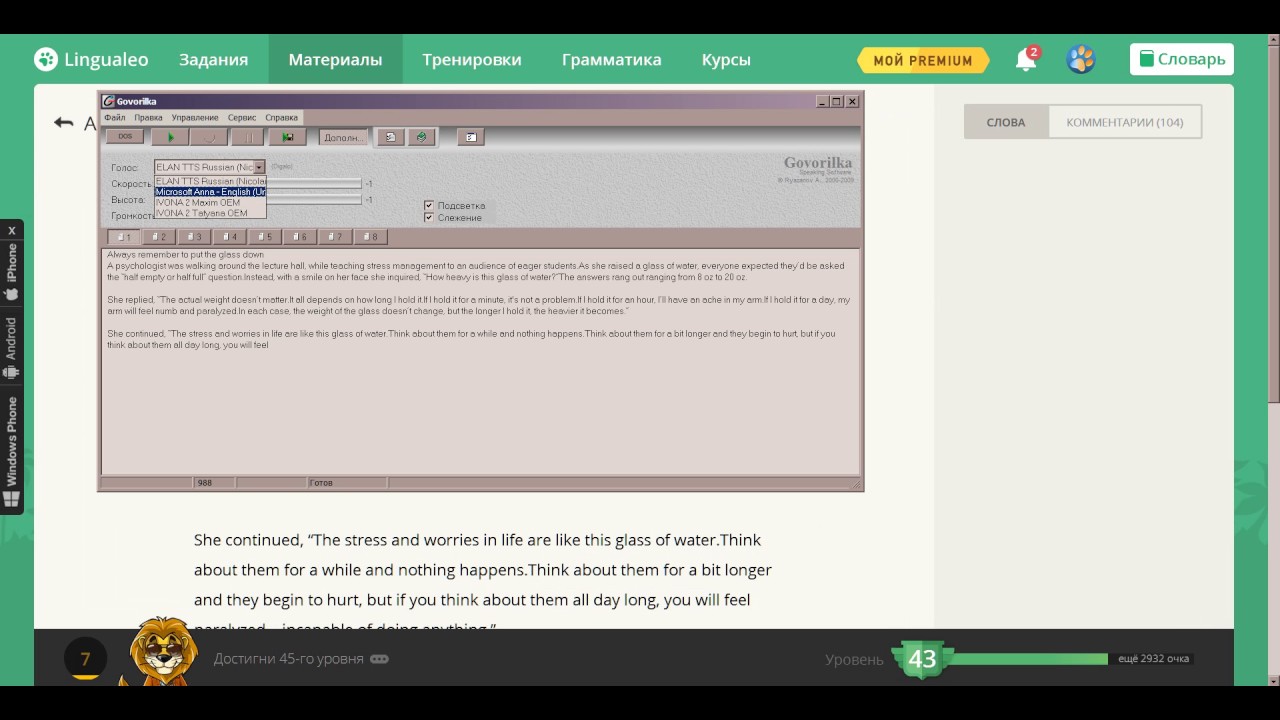Open the Справка menu
This screenshot has height=720, width=1280.
282,117
